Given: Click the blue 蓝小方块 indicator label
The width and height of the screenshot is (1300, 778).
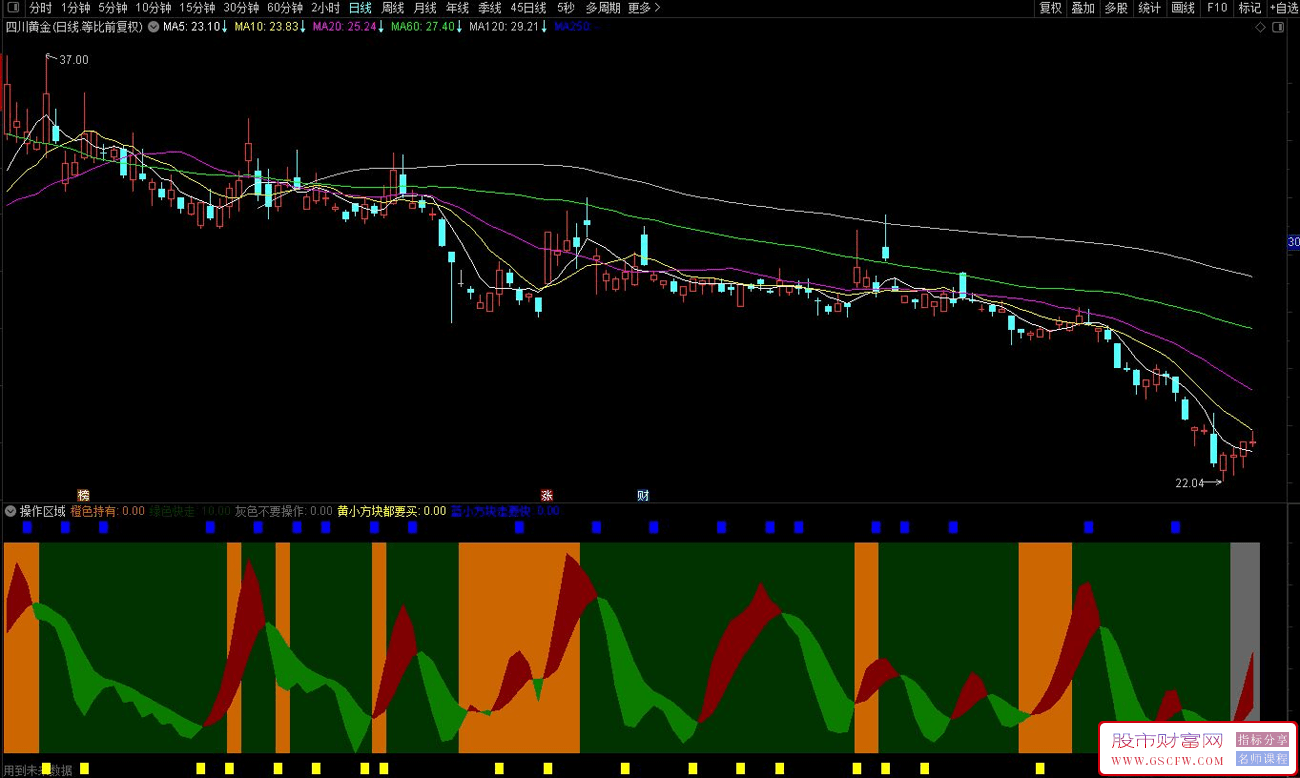Looking at the screenshot, I should (x=505, y=511).
